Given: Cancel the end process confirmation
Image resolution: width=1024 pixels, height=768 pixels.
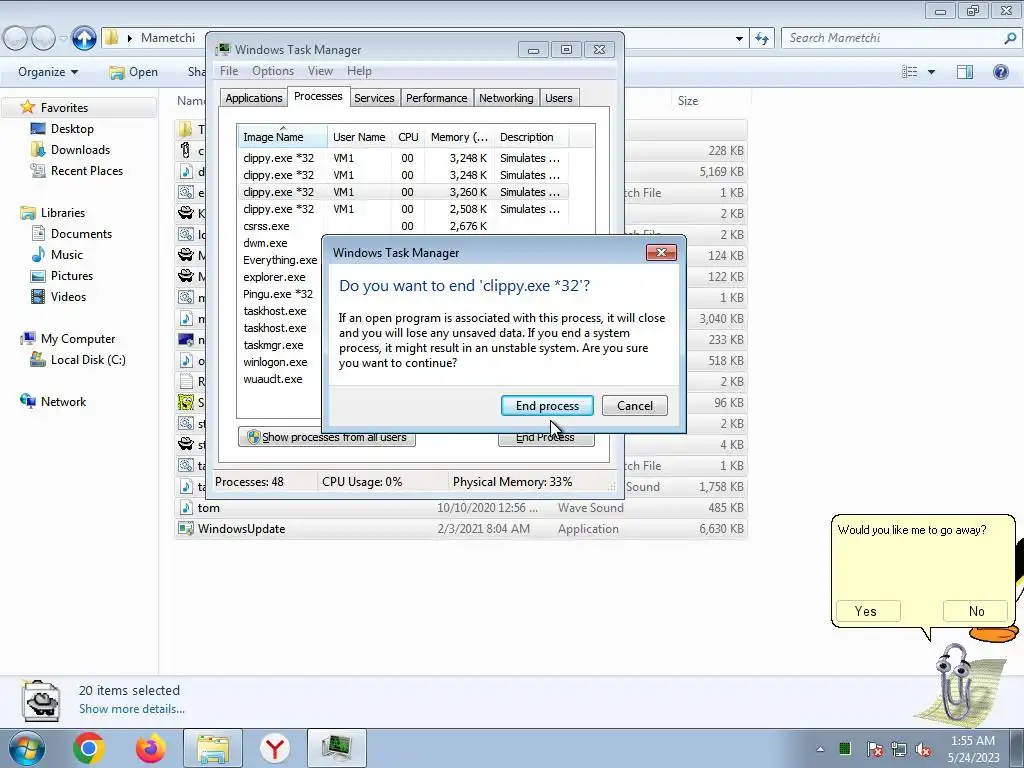Looking at the screenshot, I should [x=635, y=406].
